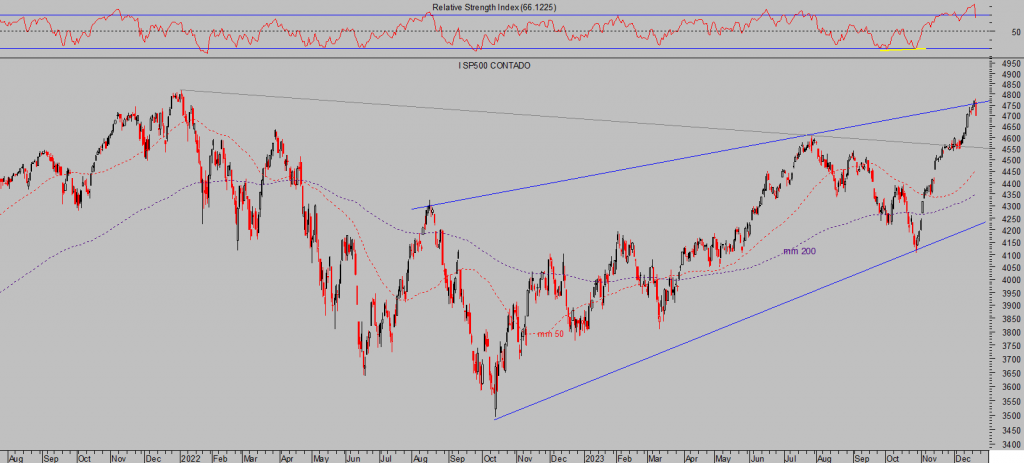This screenshot has height=463, width=1024.
Task: Click the 3650 price axis label
Action: tap(1011, 374)
